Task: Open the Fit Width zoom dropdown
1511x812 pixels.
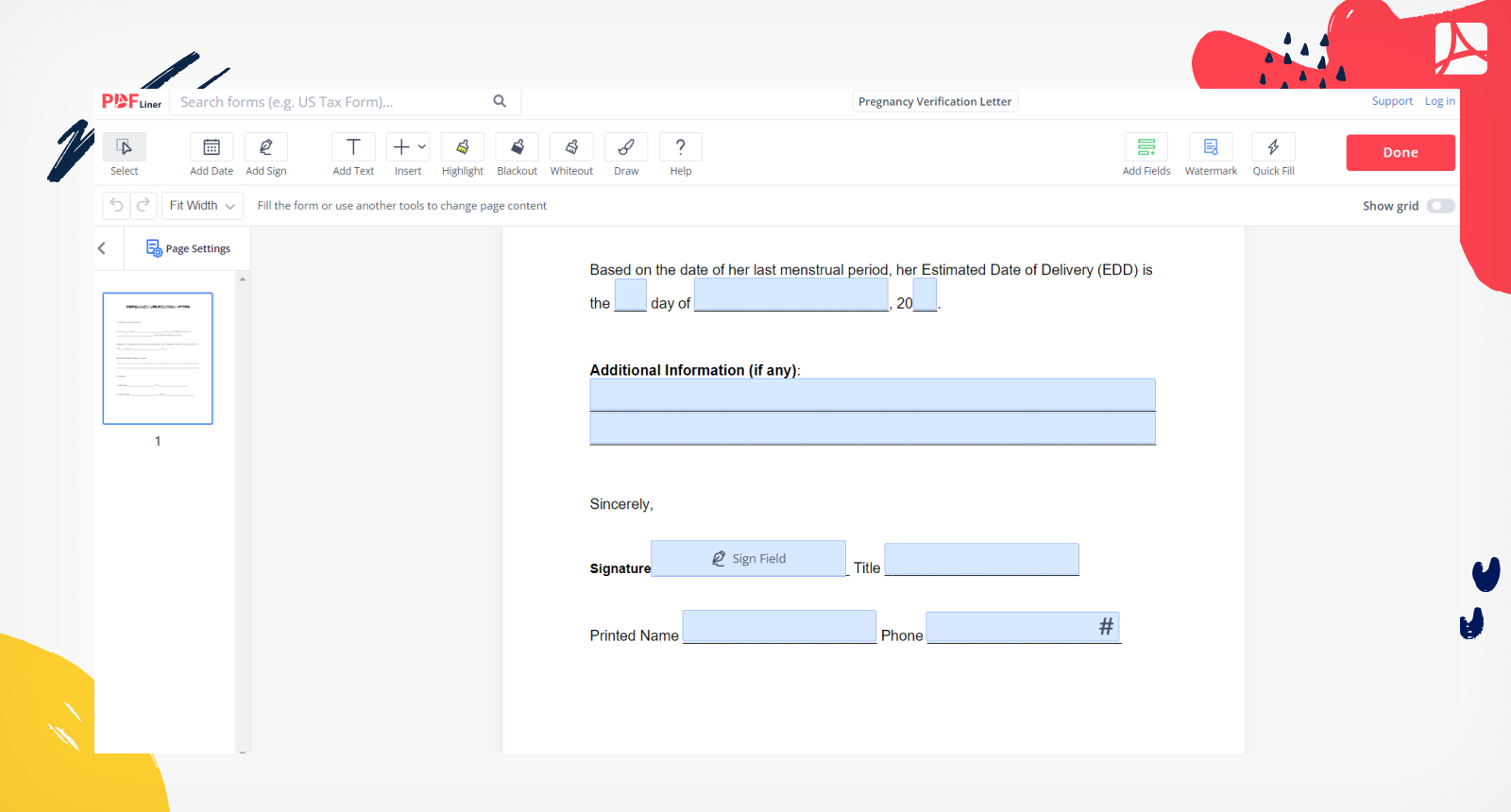Action: click(x=202, y=206)
